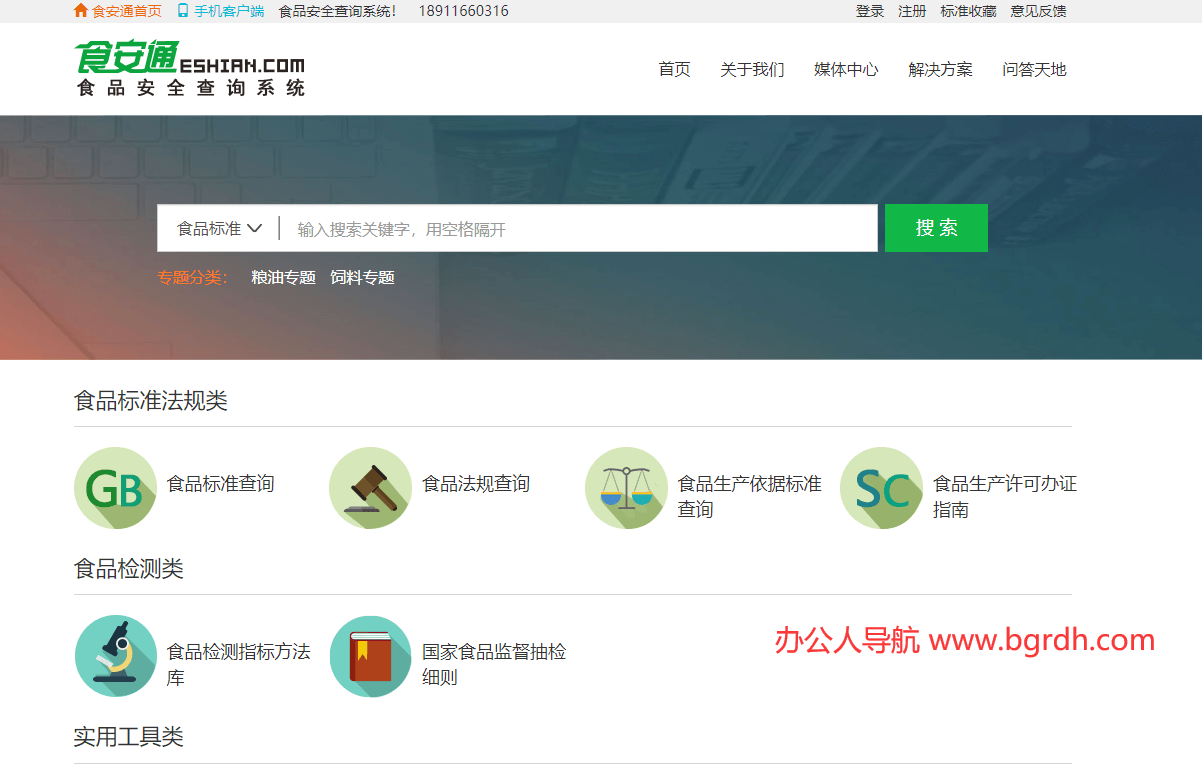
Task: Click the 食安通 ESHIAN.COM logo
Action: [189, 68]
